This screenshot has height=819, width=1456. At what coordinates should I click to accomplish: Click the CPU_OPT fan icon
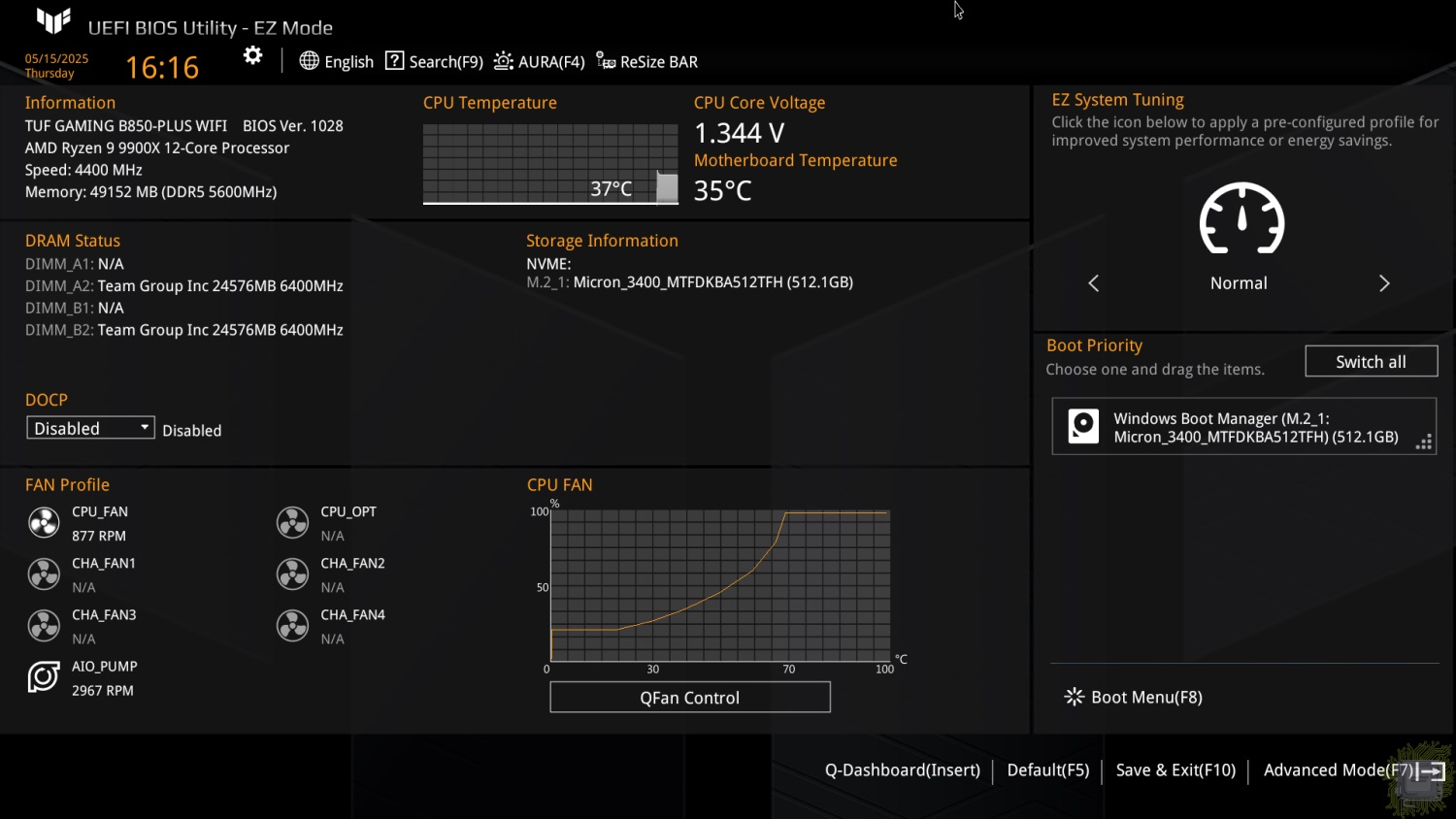tap(292, 523)
